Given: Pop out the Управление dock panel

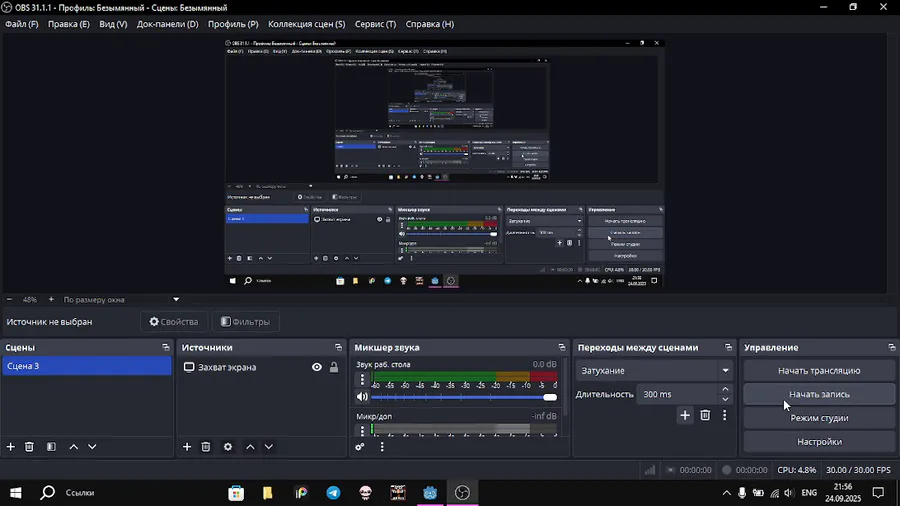Looking at the screenshot, I should pos(891,347).
